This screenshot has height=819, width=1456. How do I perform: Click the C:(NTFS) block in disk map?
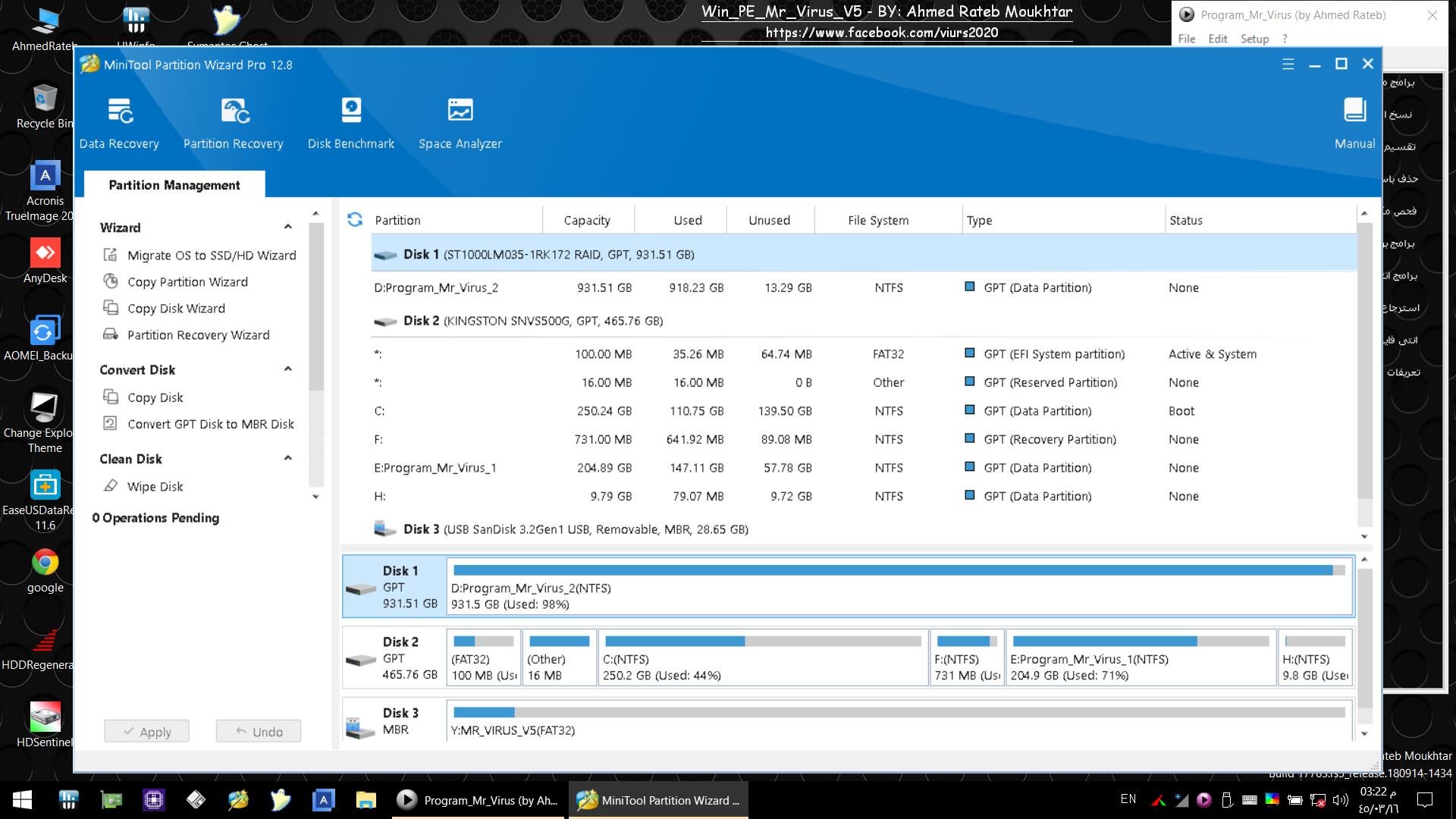(763, 658)
